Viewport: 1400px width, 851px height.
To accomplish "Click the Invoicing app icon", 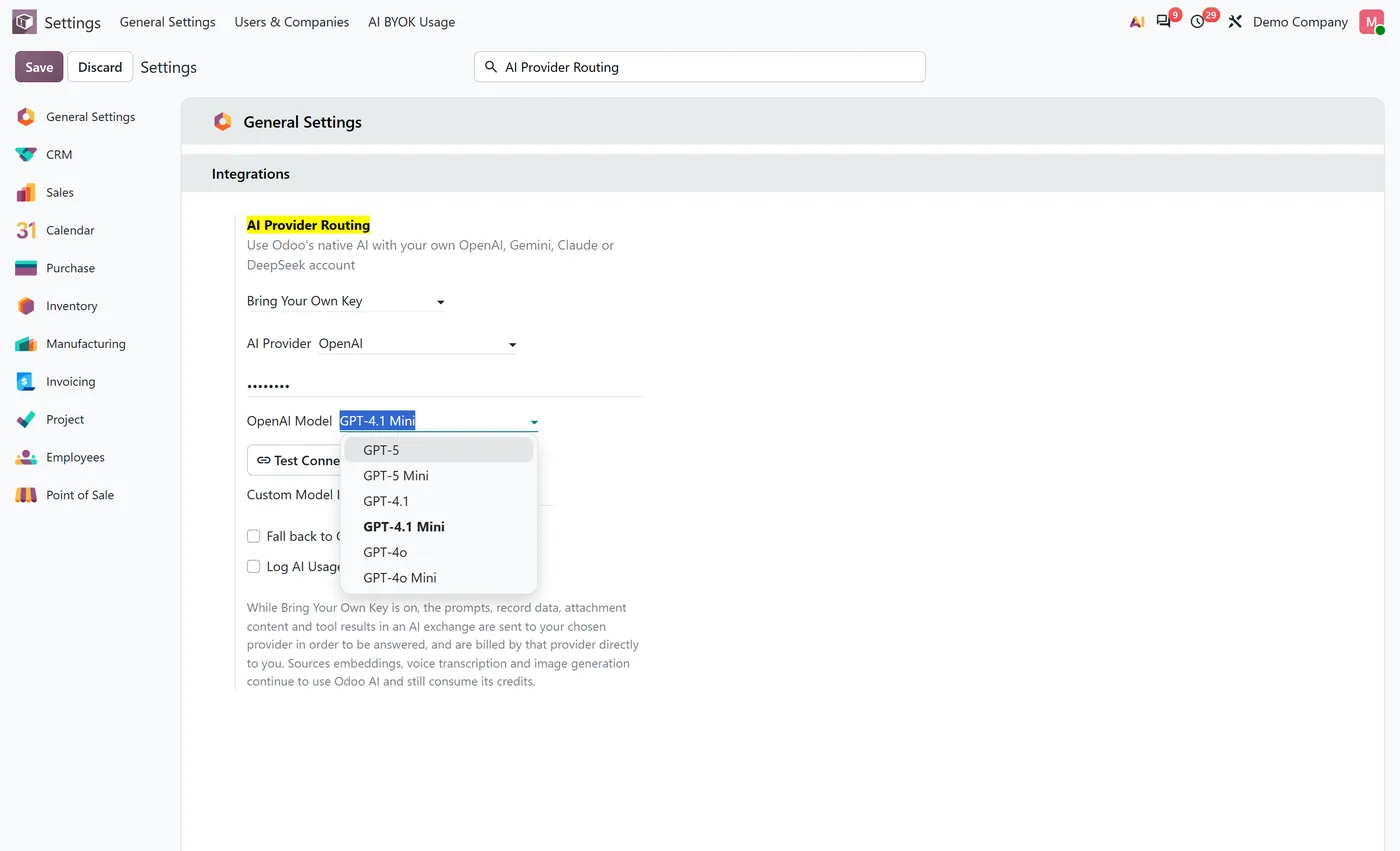I will click(x=26, y=382).
